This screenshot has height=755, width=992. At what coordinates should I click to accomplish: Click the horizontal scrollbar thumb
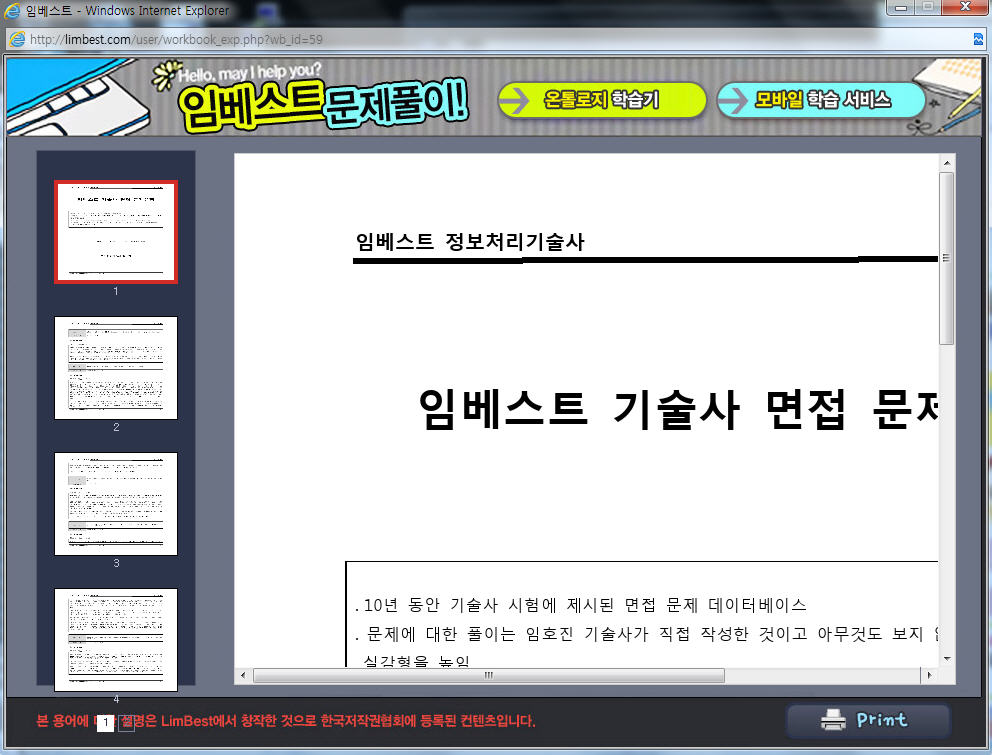[488, 675]
